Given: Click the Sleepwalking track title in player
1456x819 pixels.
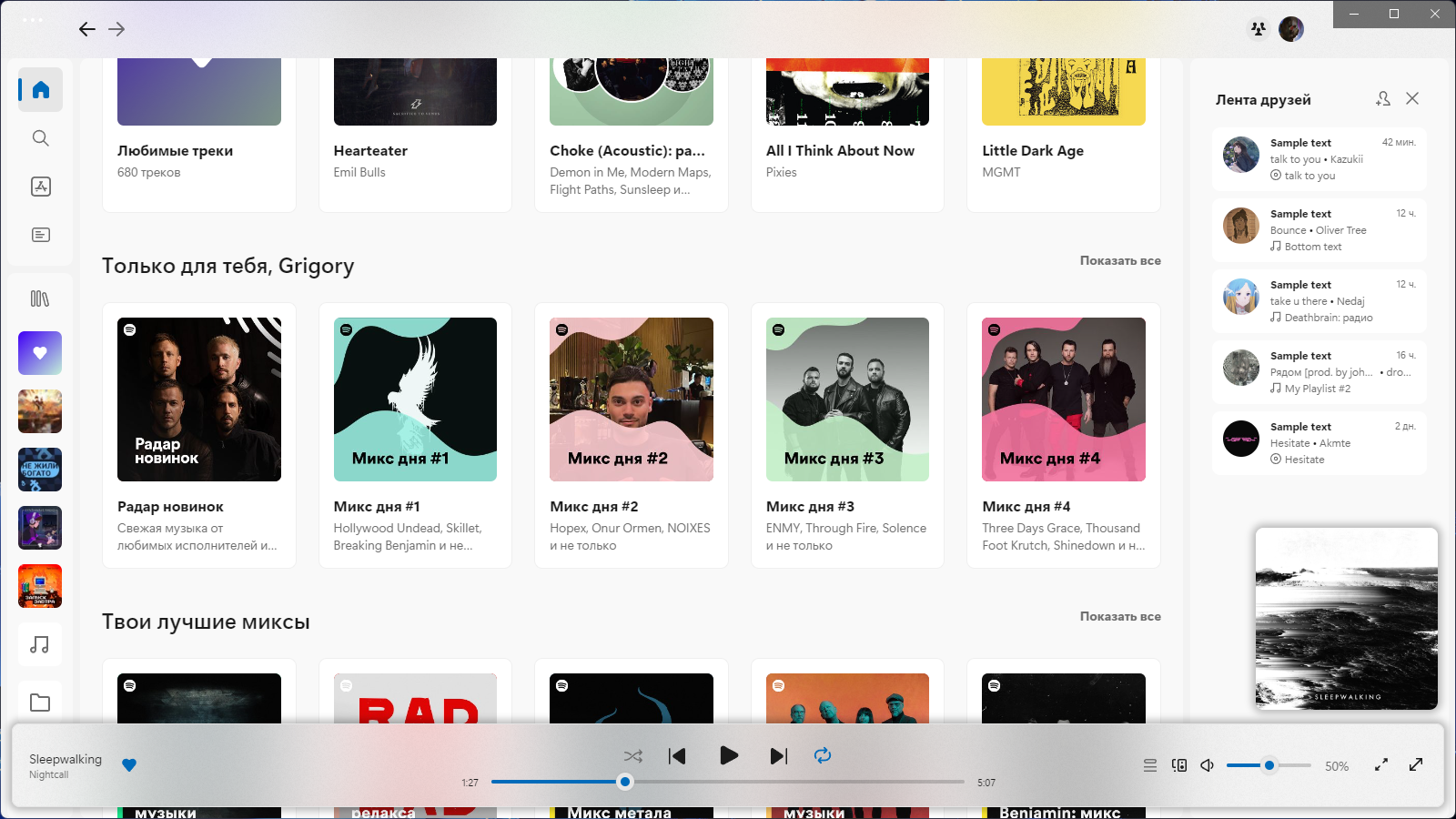Looking at the screenshot, I should click(x=66, y=759).
